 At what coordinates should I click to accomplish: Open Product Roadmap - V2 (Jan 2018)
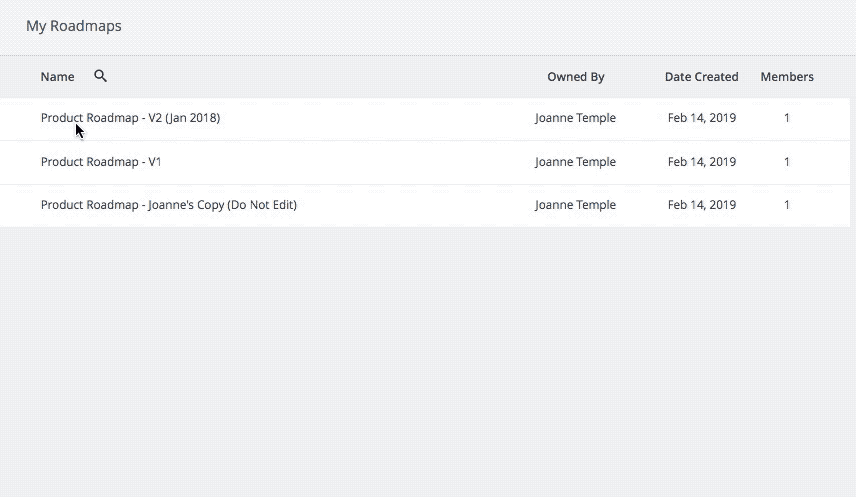click(130, 118)
